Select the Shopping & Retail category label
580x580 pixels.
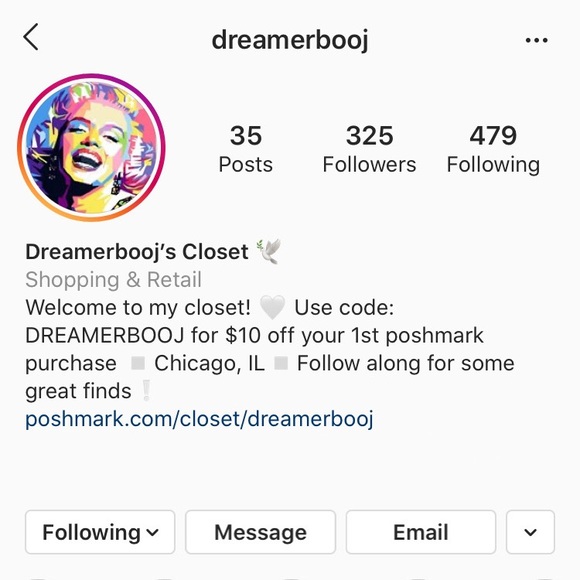coord(113,280)
